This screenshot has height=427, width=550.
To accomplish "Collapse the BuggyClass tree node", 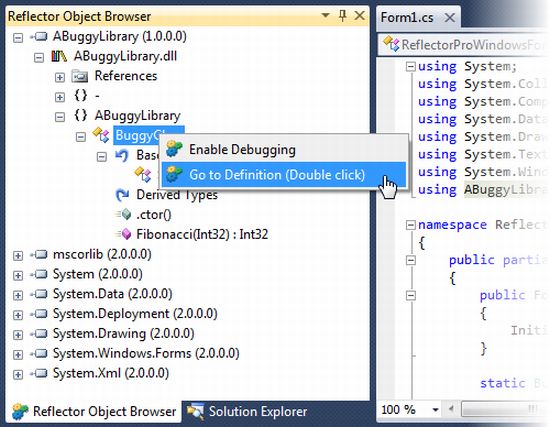I will [x=81, y=136].
